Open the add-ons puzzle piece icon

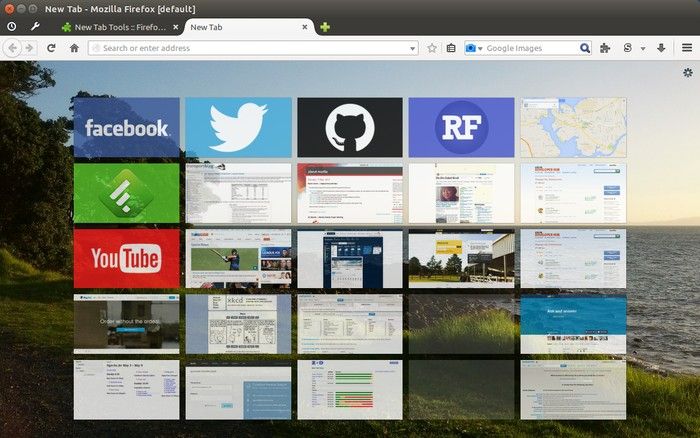(x=605, y=48)
